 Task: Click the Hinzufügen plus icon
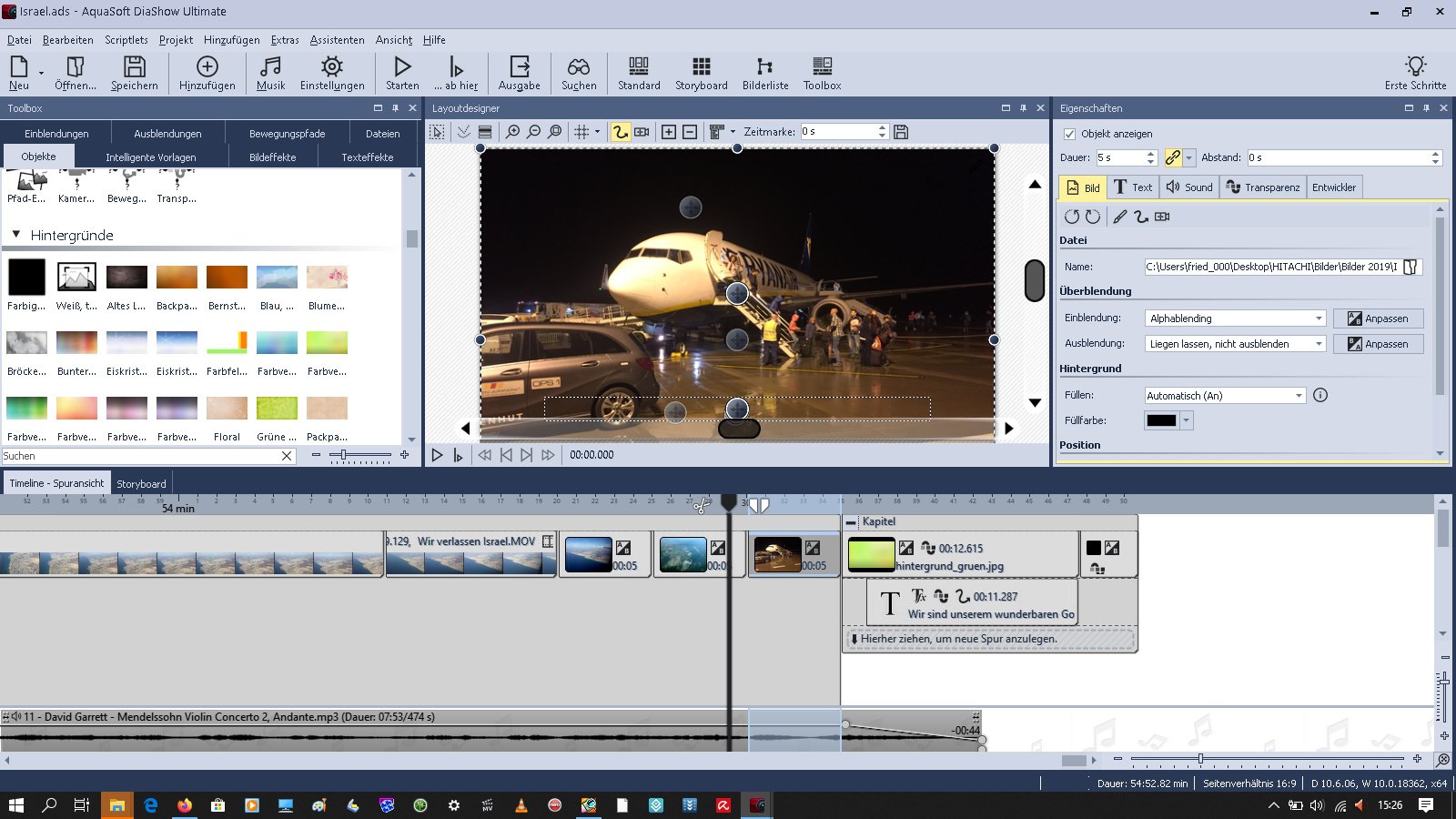(207, 66)
